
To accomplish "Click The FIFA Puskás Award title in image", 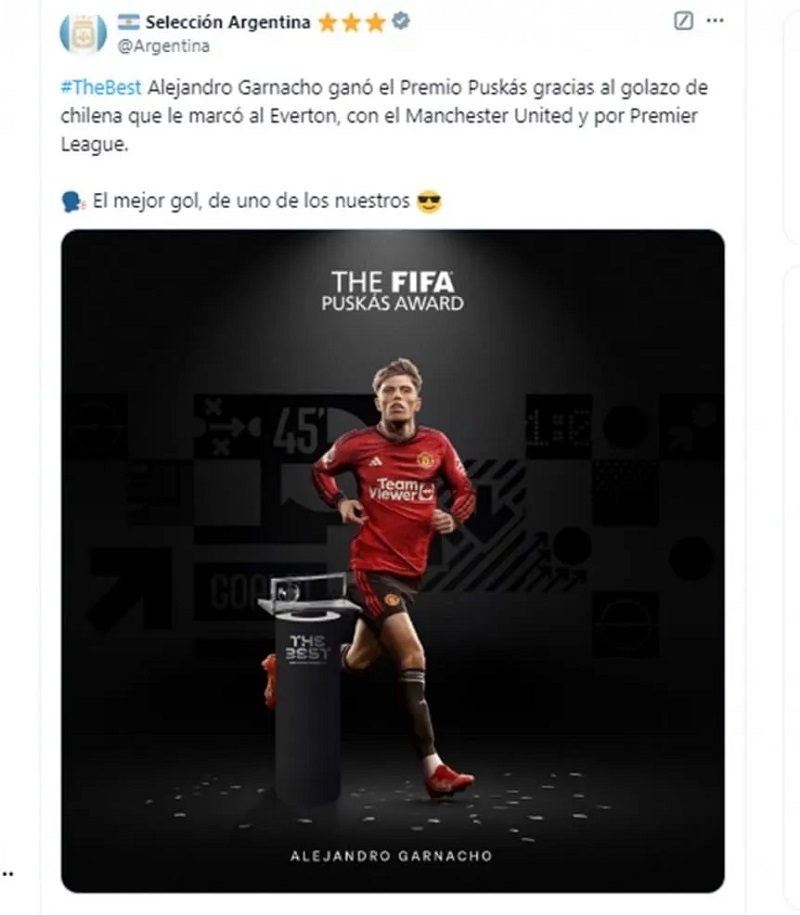I will [393, 290].
